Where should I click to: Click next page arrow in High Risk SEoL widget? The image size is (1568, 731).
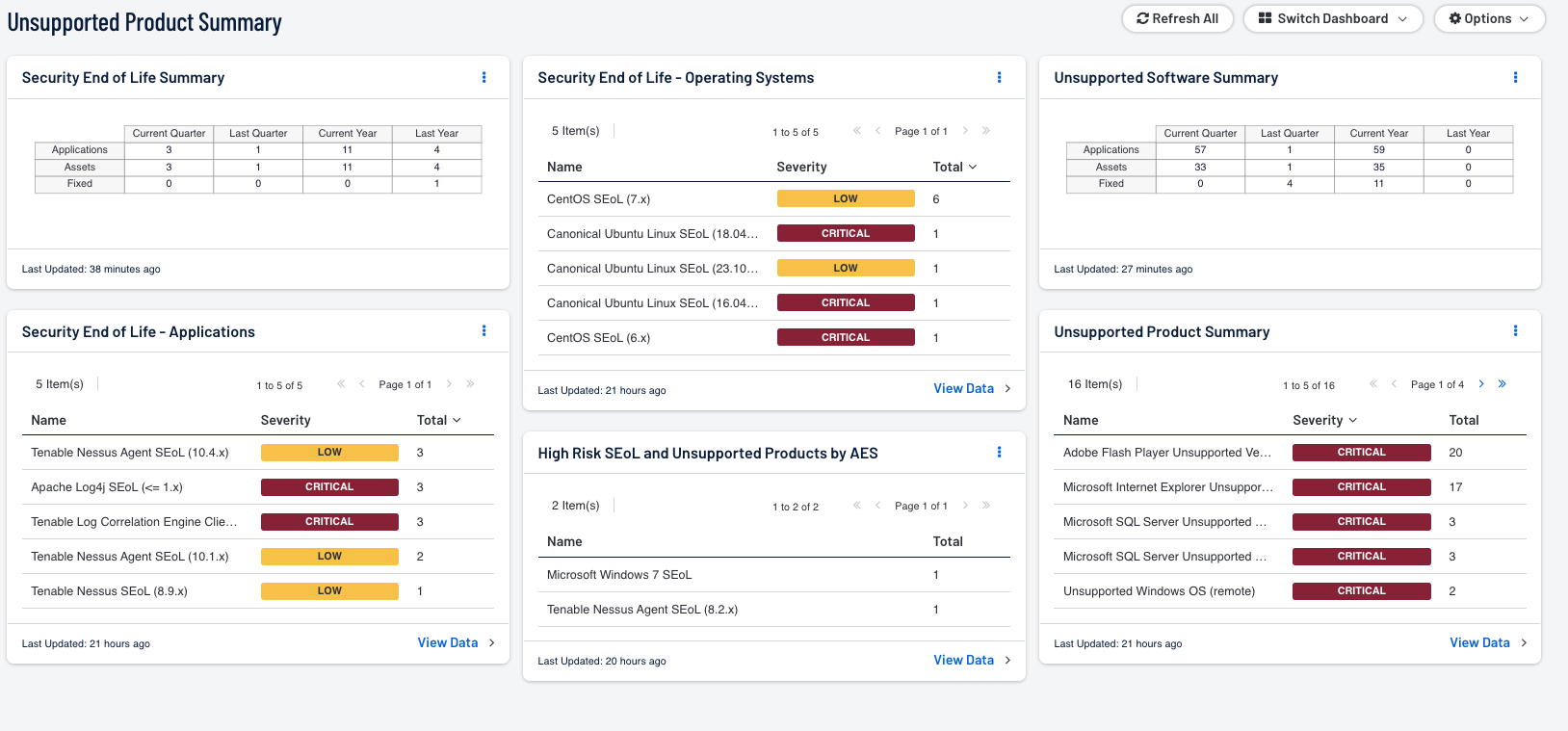[x=965, y=505]
